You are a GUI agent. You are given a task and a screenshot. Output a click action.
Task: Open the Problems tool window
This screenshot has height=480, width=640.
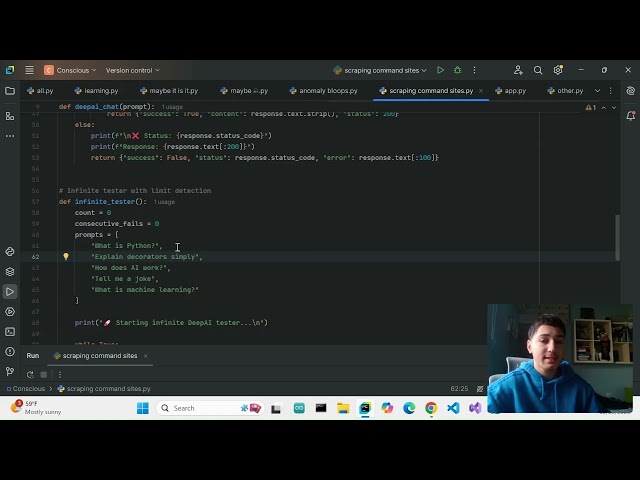tap(10, 352)
